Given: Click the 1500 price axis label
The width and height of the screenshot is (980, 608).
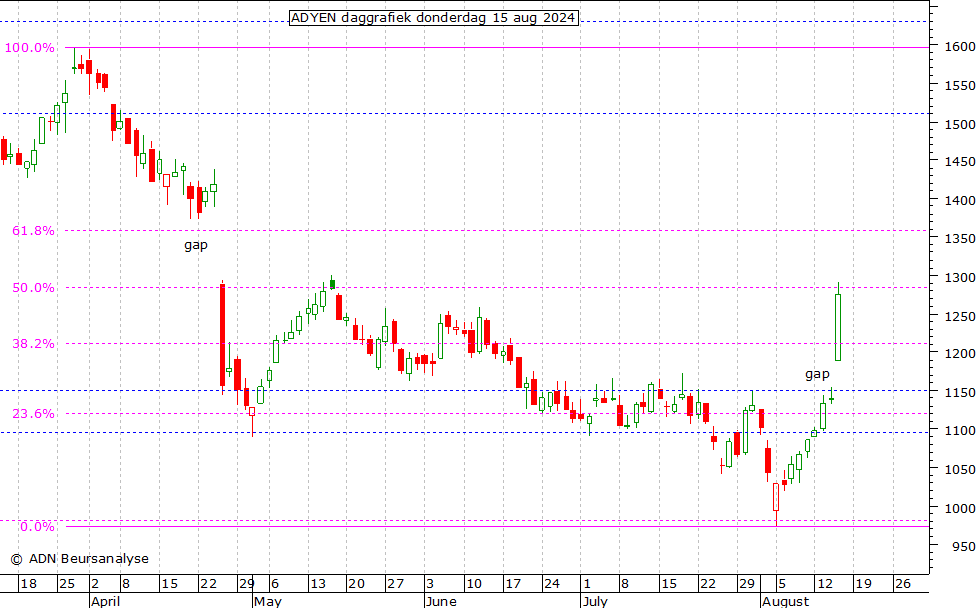Looking at the screenshot, I should tap(960, 124).
